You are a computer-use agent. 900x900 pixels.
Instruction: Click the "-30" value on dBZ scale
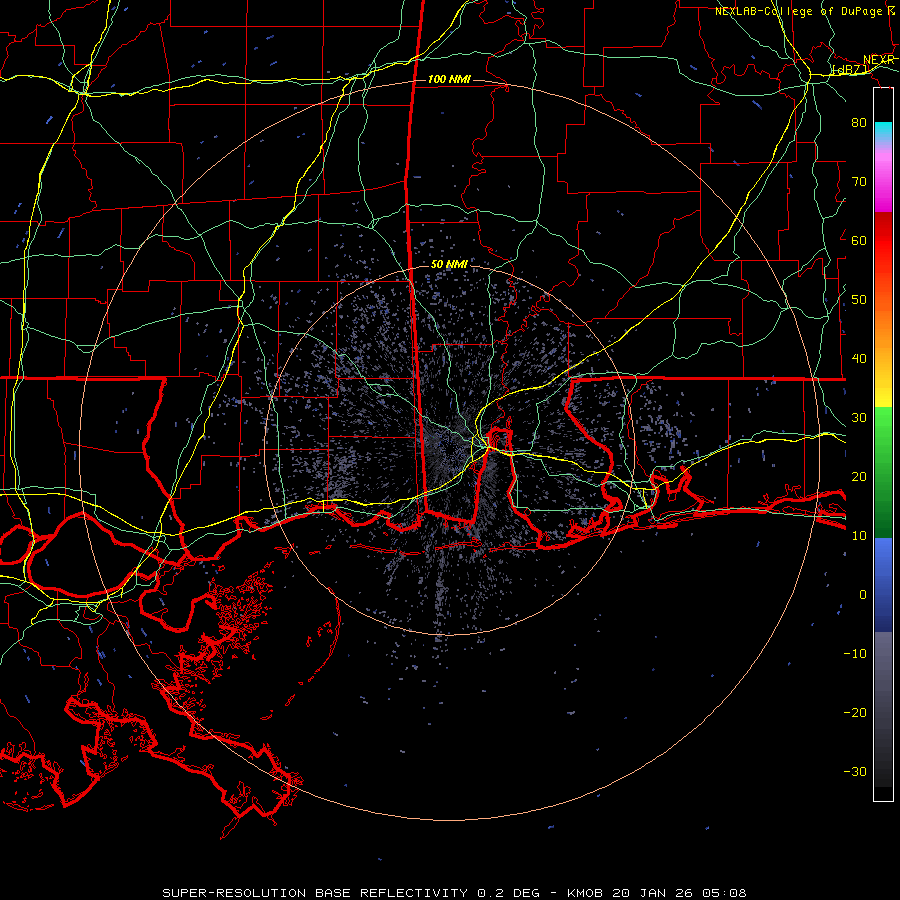[855, 771]
